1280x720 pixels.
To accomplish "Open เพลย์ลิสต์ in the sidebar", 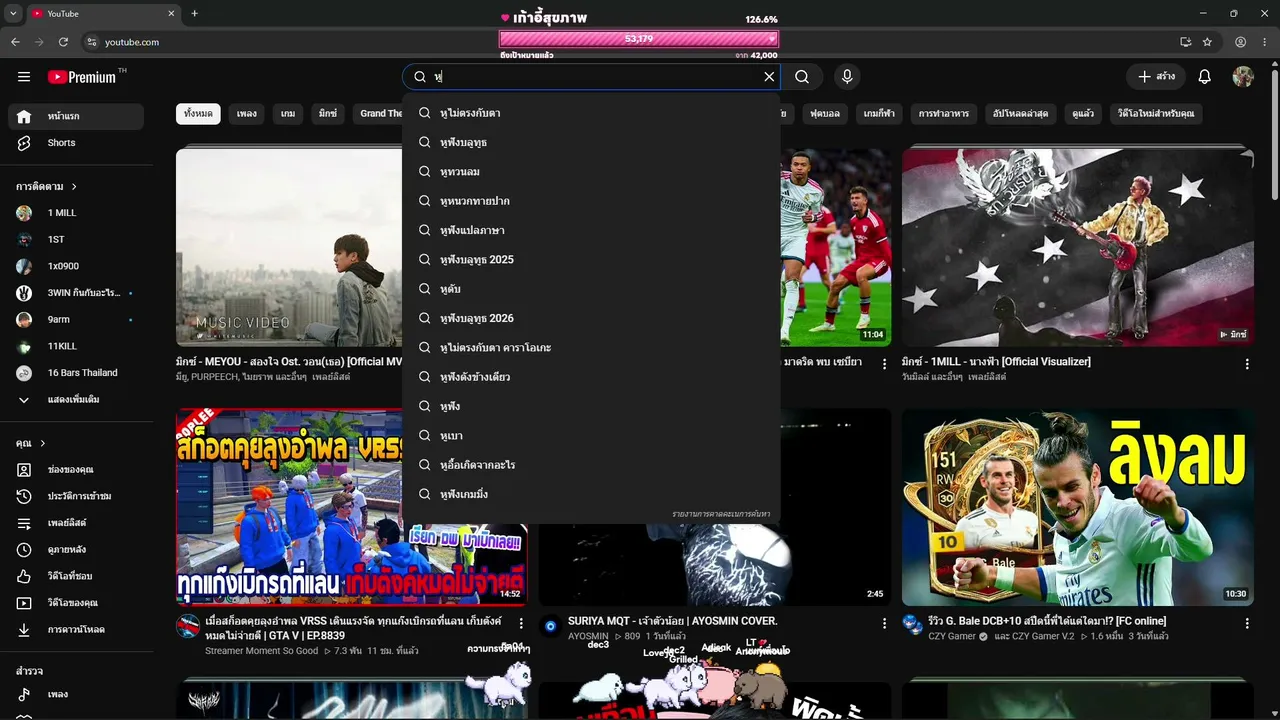I will (76, 523).
